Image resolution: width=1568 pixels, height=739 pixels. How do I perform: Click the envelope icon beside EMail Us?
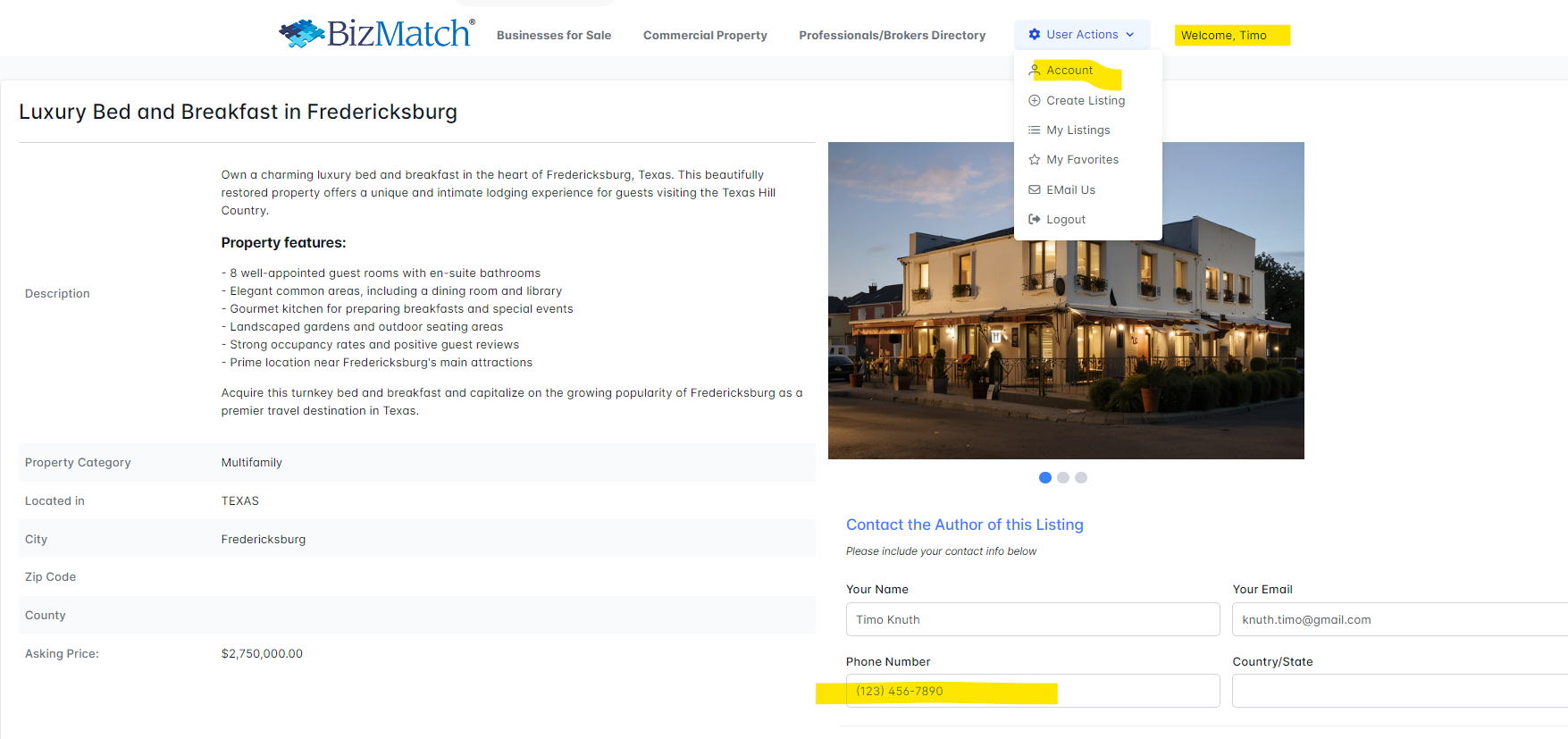(x=1035, y=190)
